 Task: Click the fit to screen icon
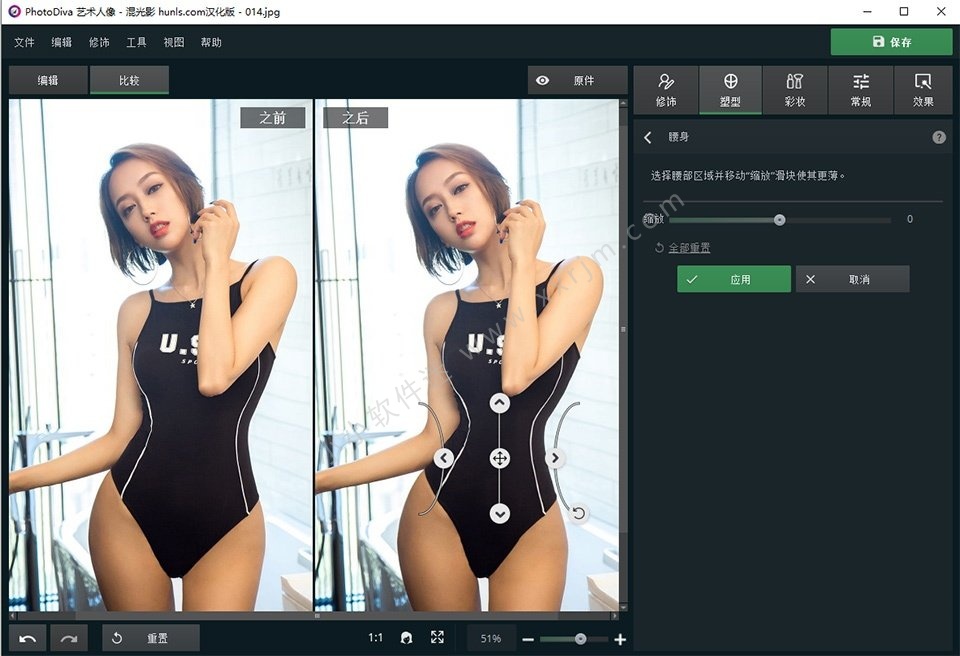(437, 638)
